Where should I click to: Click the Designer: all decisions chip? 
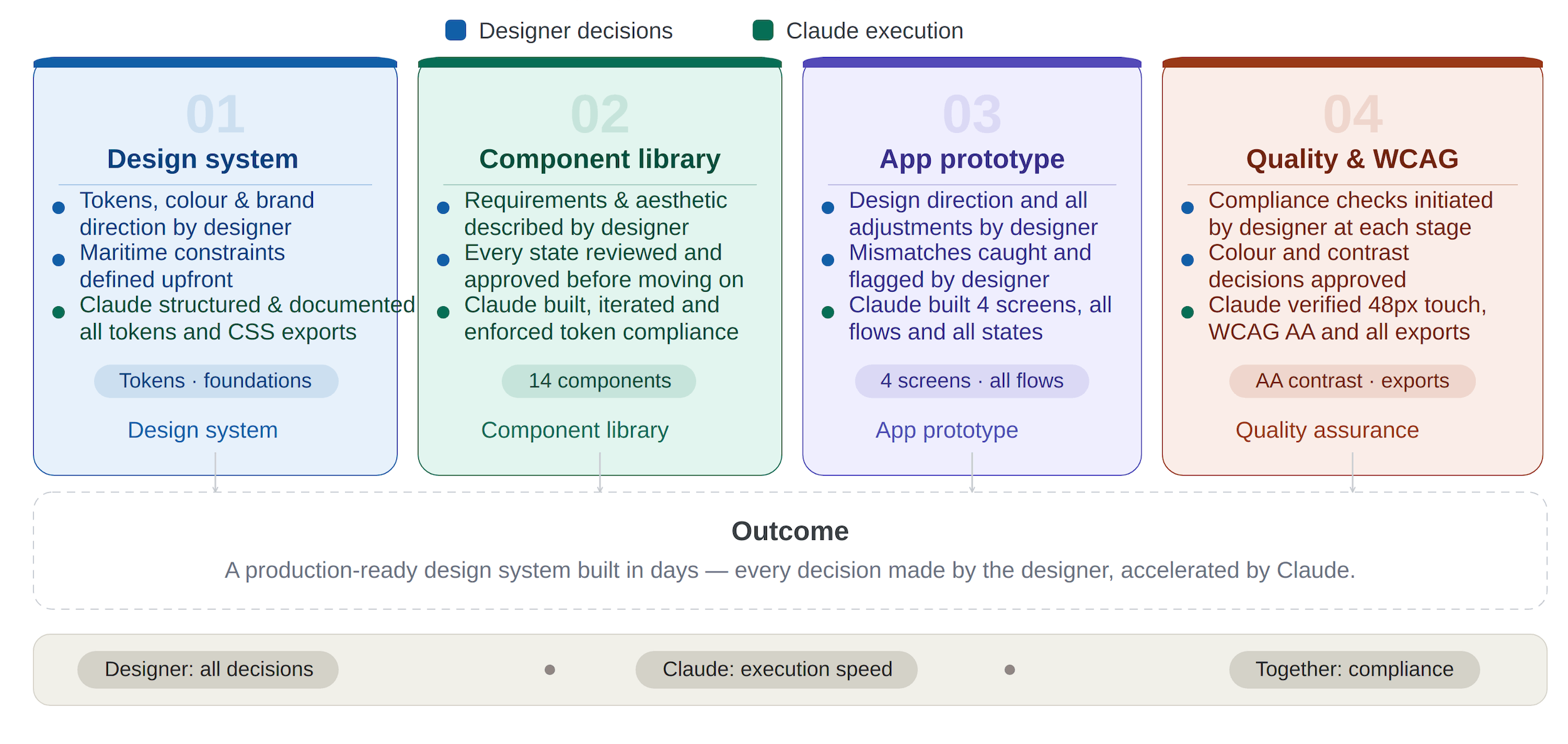click(208, 669)
